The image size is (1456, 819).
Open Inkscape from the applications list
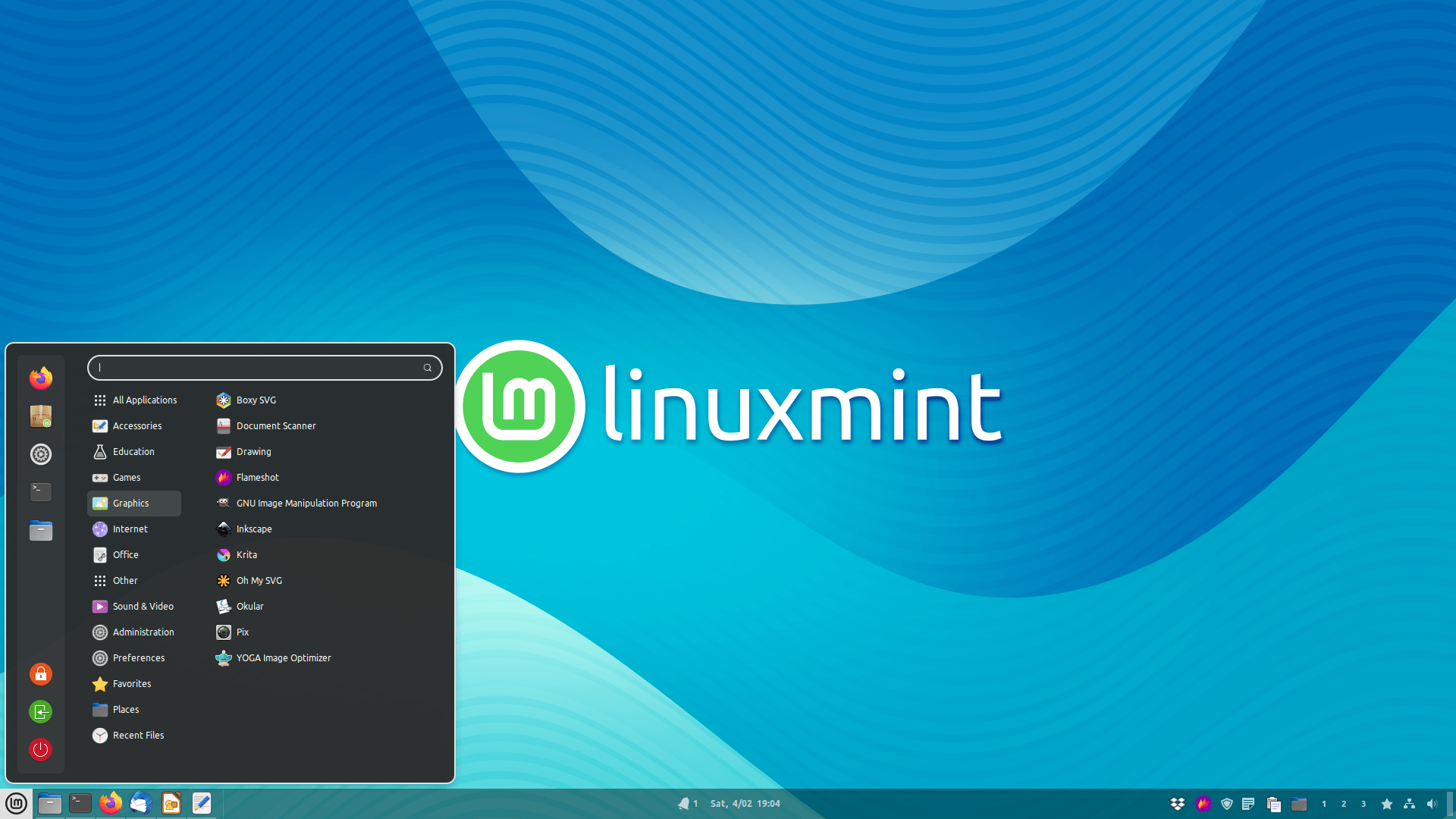tap(253, 529)
